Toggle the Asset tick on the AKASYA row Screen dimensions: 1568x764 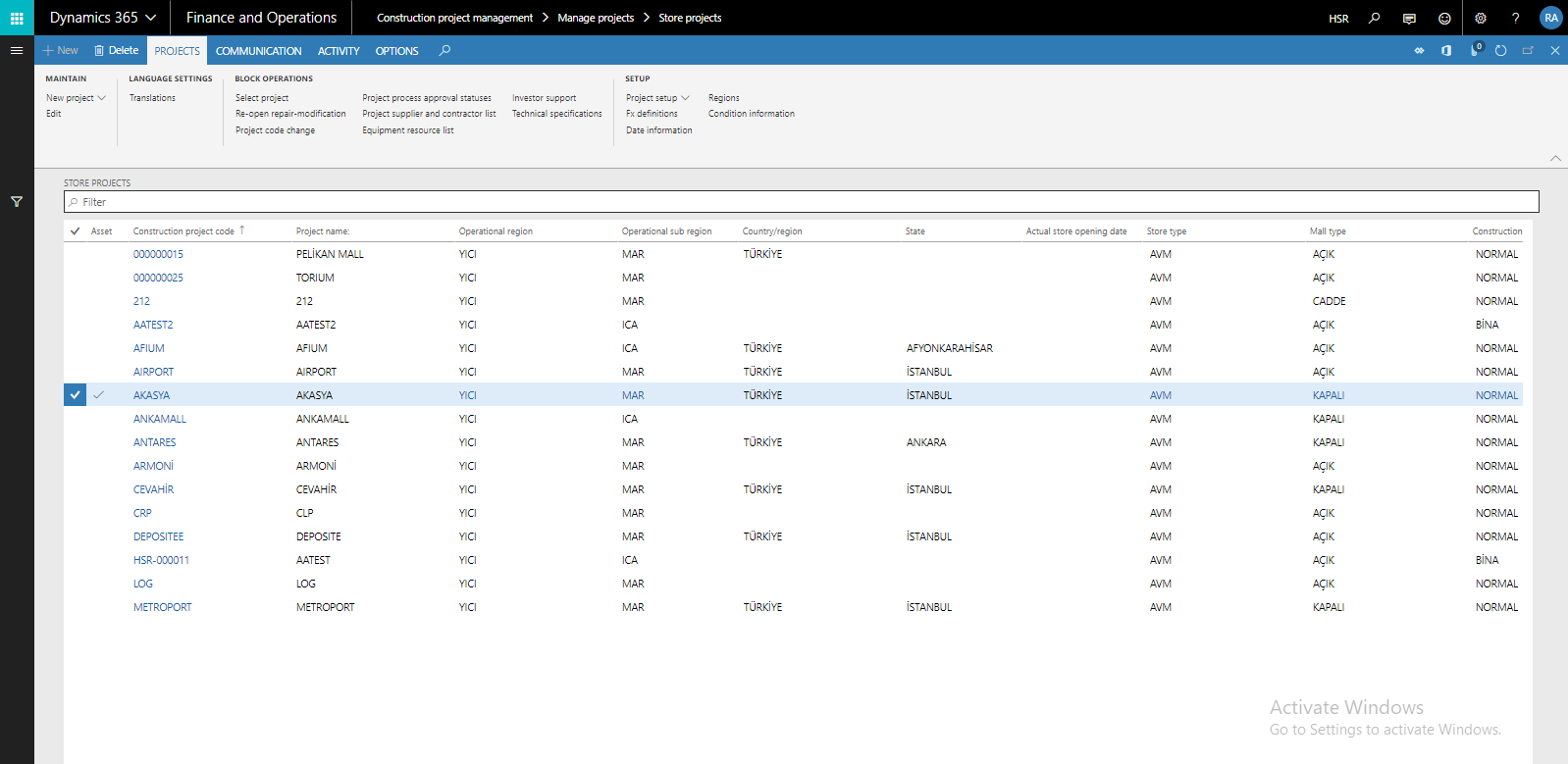click(98, 394)
